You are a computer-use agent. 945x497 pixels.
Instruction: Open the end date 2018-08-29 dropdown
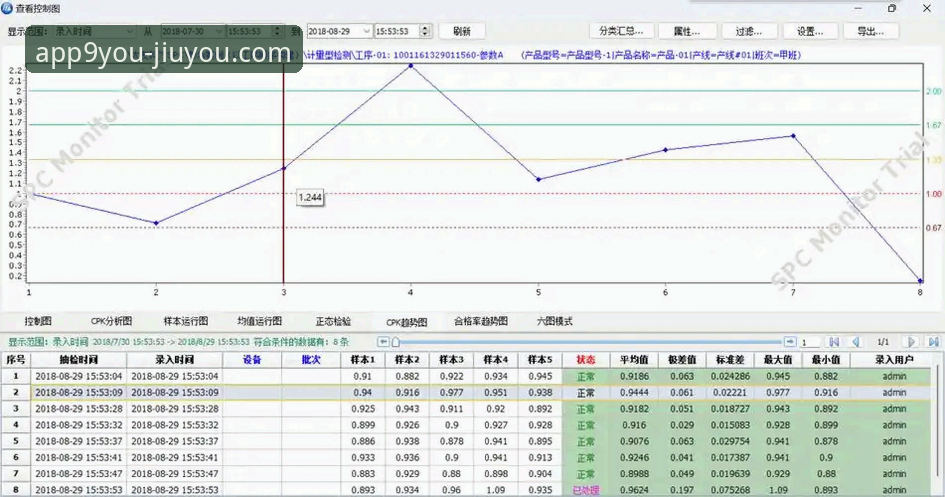pos(366,31)
